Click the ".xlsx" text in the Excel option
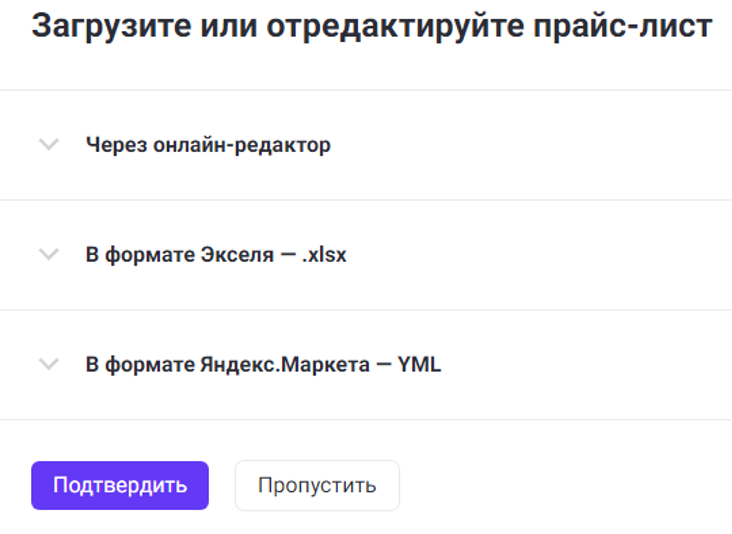 coord(323,255)
